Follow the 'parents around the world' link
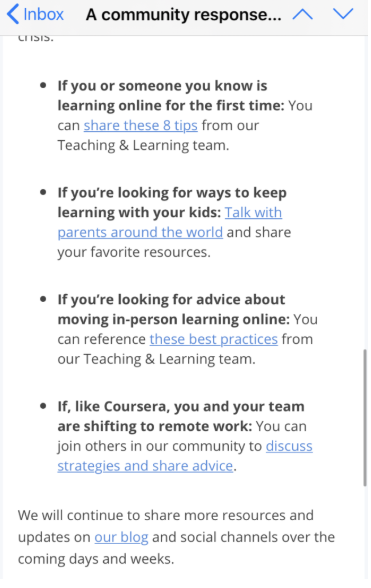This screenshot has height=588, width=371. pos(140,232)
